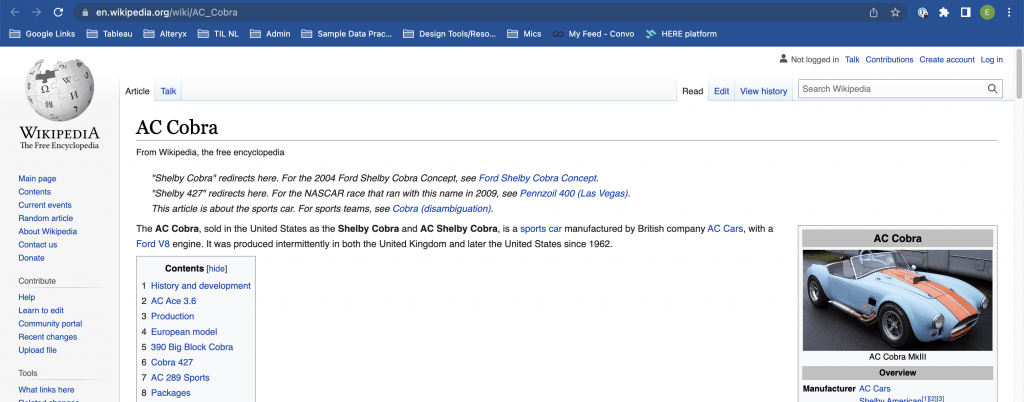Open the View history tab
This screenshot has height=402, width=1024.
pyautogui.click(x=763, y=91)
